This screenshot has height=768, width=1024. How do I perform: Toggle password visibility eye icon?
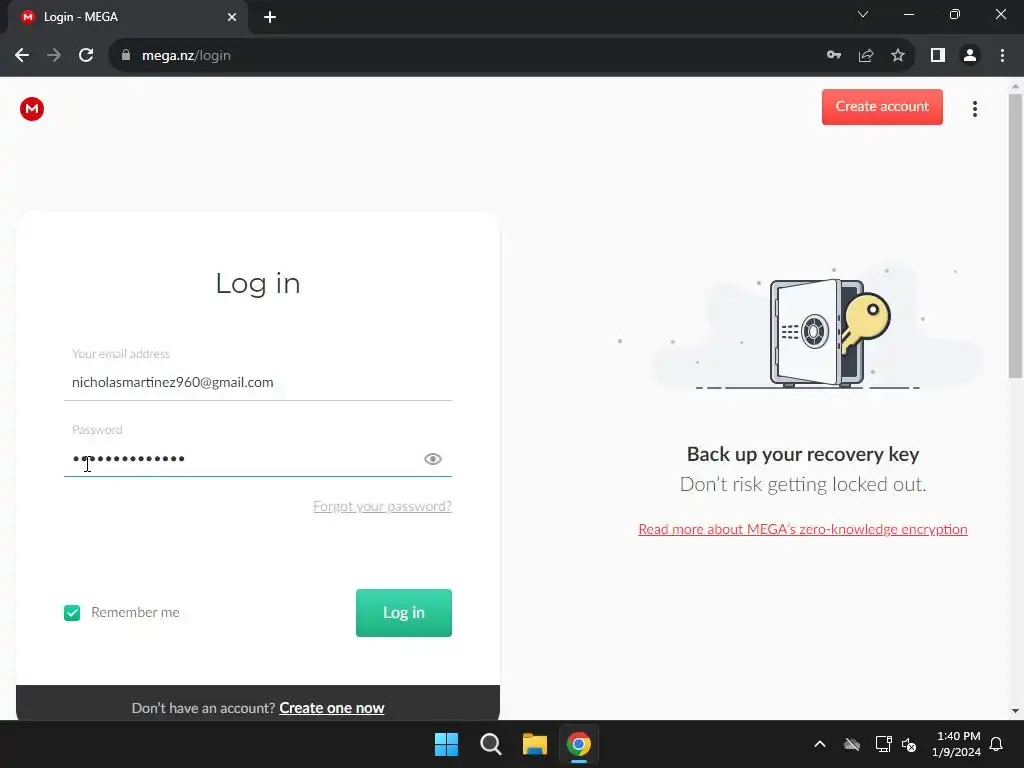point(432,459)
